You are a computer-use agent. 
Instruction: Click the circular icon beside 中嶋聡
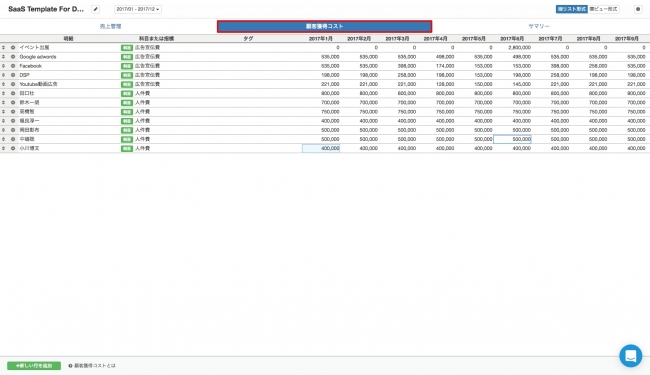[x=13, y=139]
